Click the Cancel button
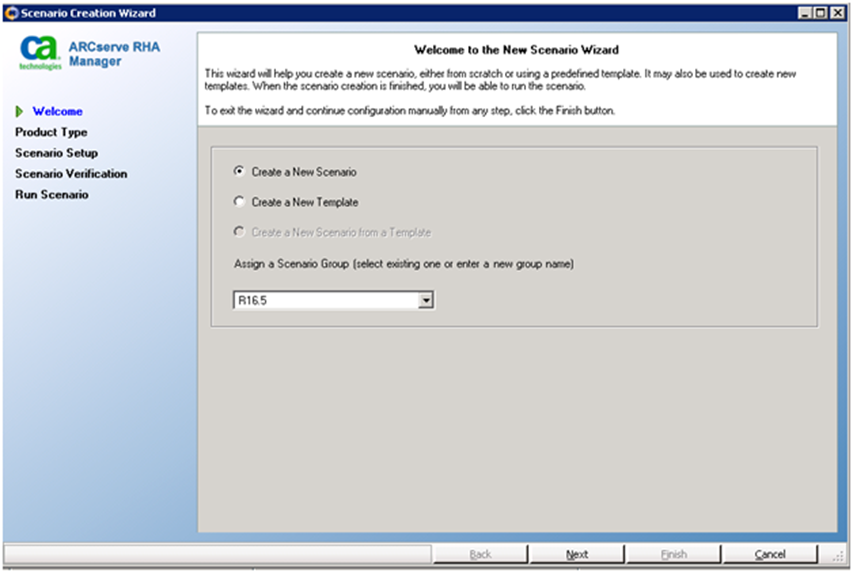 (x=770, y=554)
